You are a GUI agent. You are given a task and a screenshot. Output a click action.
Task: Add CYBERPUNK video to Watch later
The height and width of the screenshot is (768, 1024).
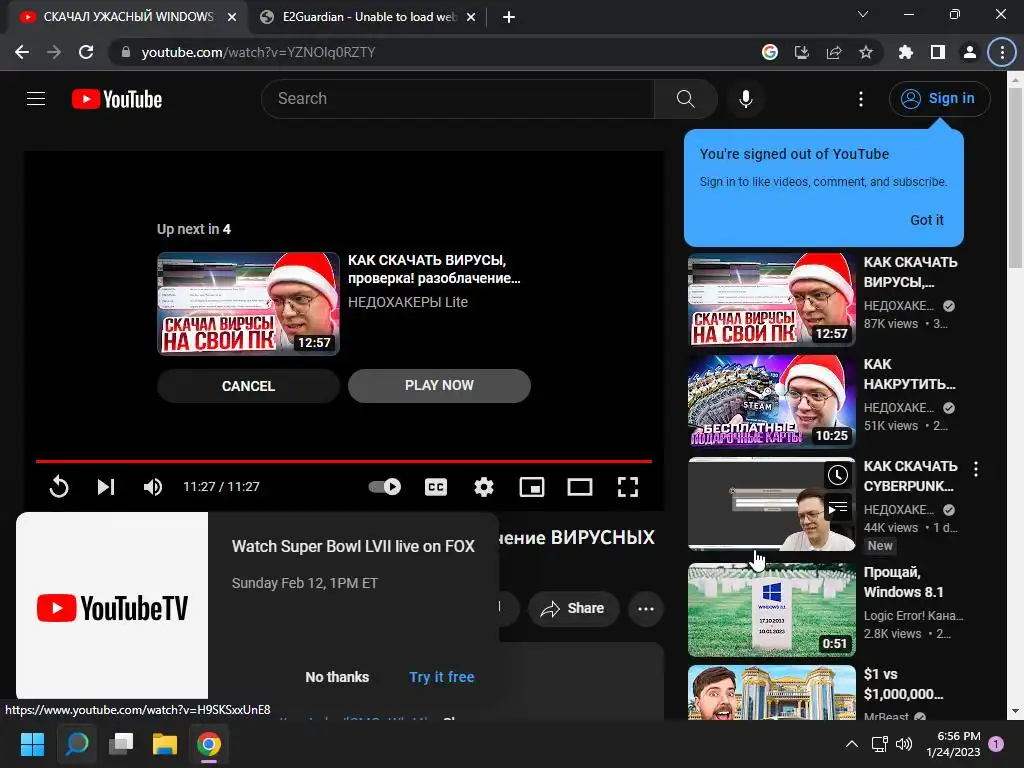(x=837, y=475)
